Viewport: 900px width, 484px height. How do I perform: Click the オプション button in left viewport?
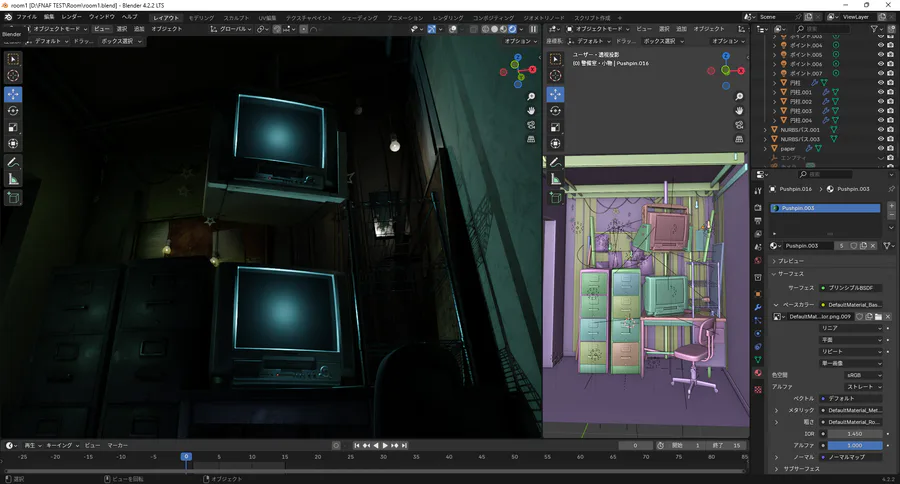point(520,41)
